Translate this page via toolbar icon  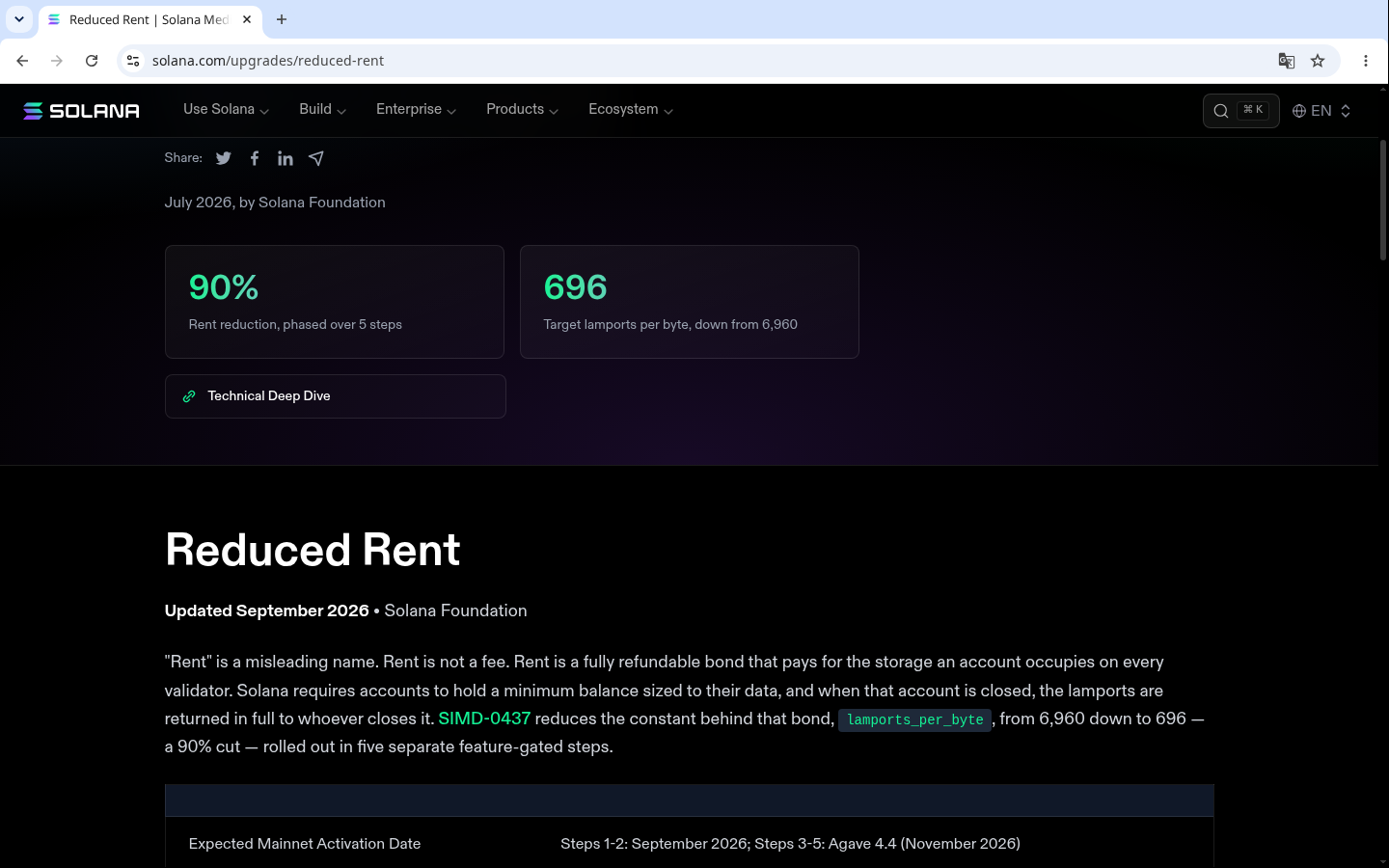[x=1287, y=61]
